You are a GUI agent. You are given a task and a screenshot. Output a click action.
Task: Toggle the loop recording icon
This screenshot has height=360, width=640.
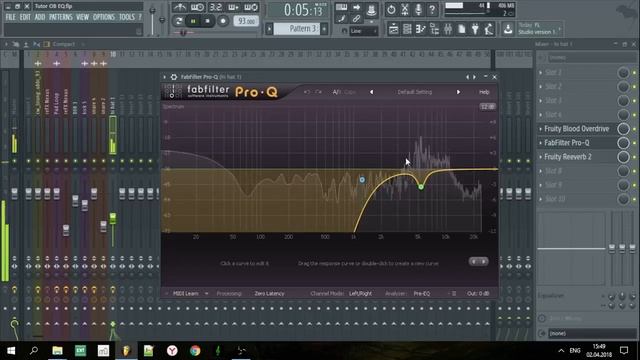point(251,7)
